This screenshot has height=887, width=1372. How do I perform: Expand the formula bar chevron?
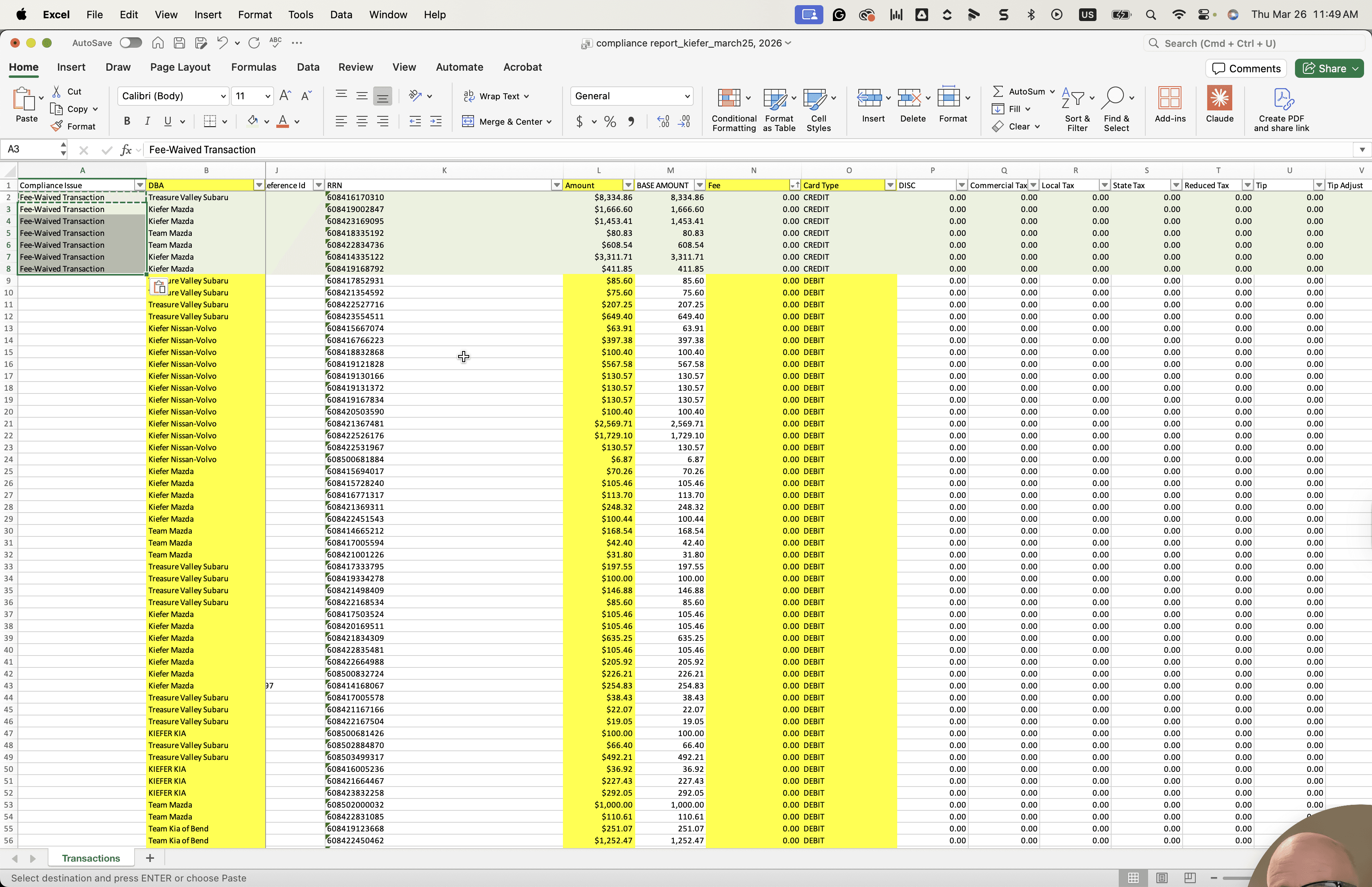pyautogui.click(x=1362, y=150)
